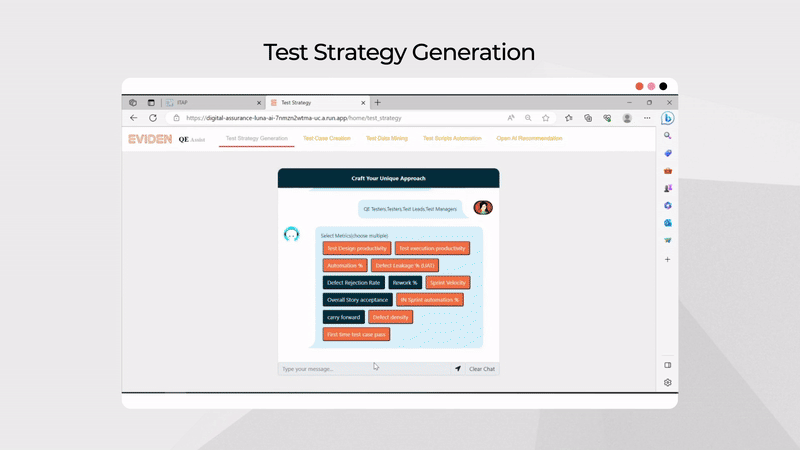
Task: Switch to Test Data Mining tab
Action: point(387,138)
